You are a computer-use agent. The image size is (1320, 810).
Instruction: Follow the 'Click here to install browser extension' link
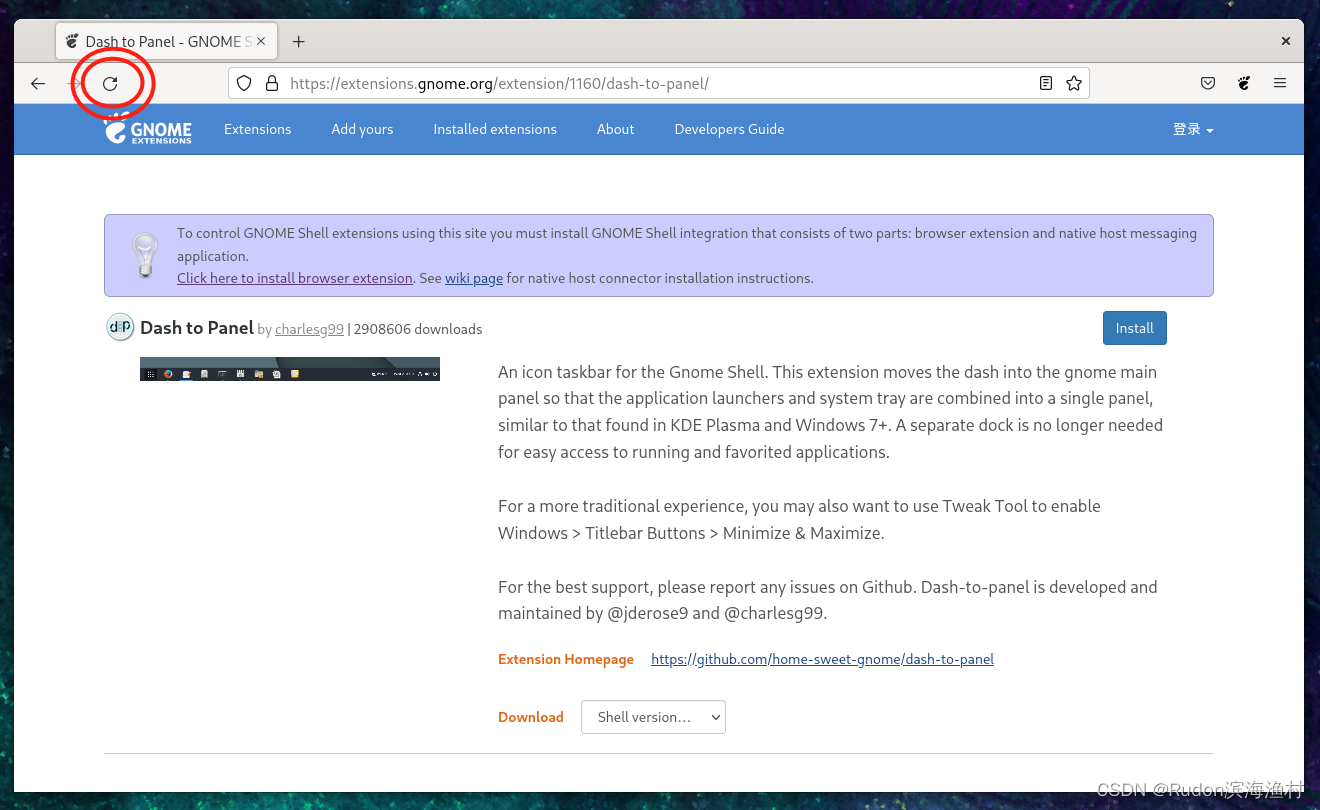tap(295, 278)
